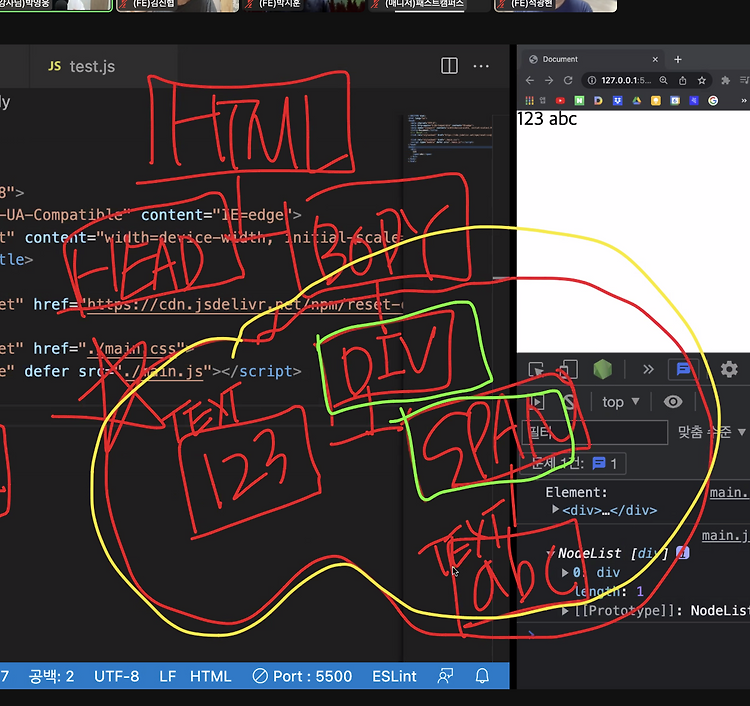Screen dimensions: 750x706
Task: Open the yellow Google Keep bookmark
Action: pyautogui.click(x=656, y=100)
